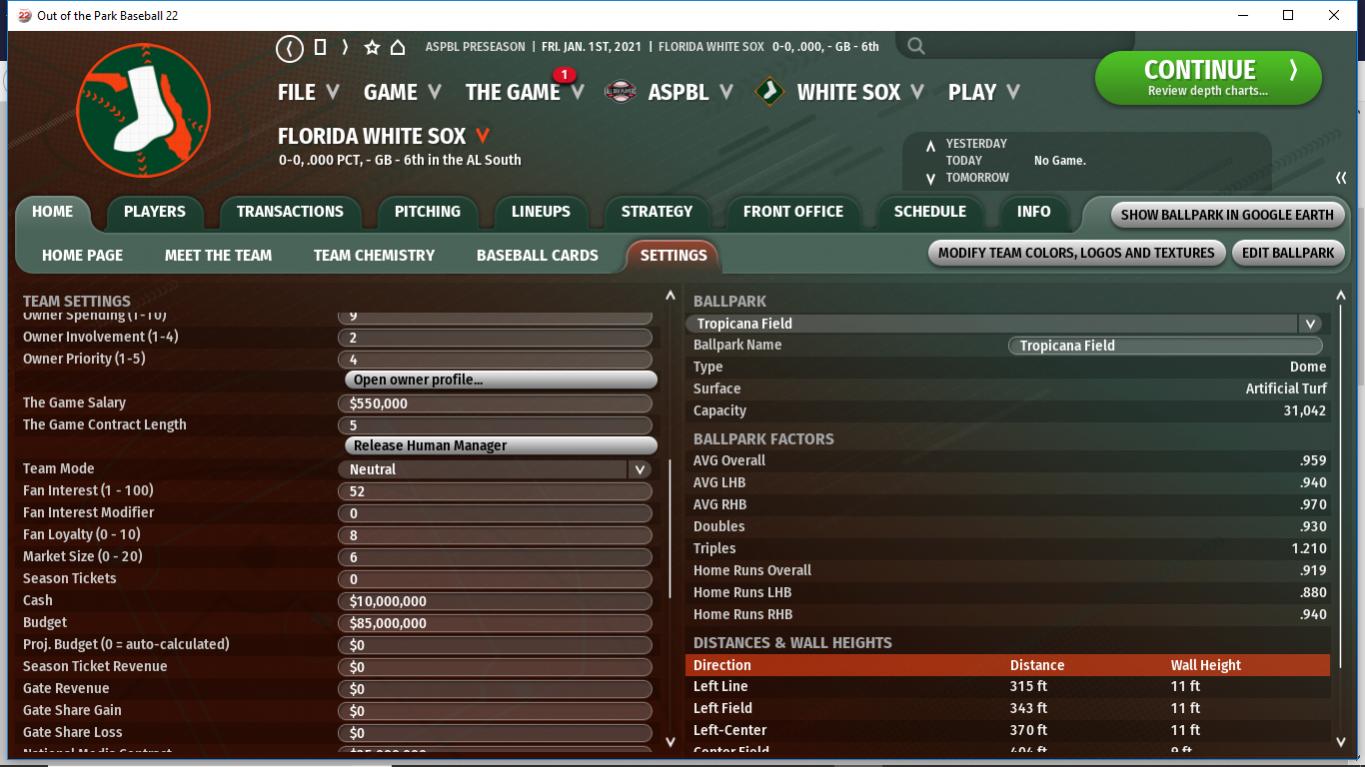Click the forward navigation arrow icon
This screenshot has width=1365, height=767.
[x=345, y=47]
